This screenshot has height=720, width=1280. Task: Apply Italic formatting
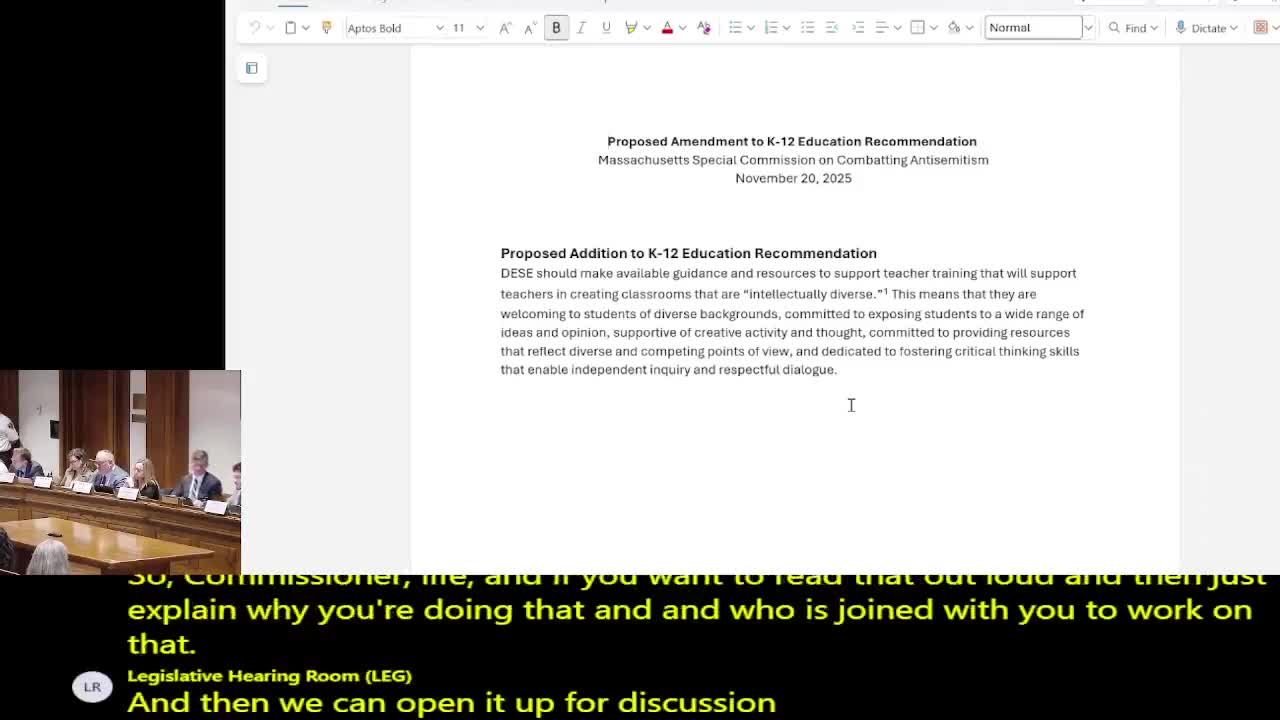[581, 27]
